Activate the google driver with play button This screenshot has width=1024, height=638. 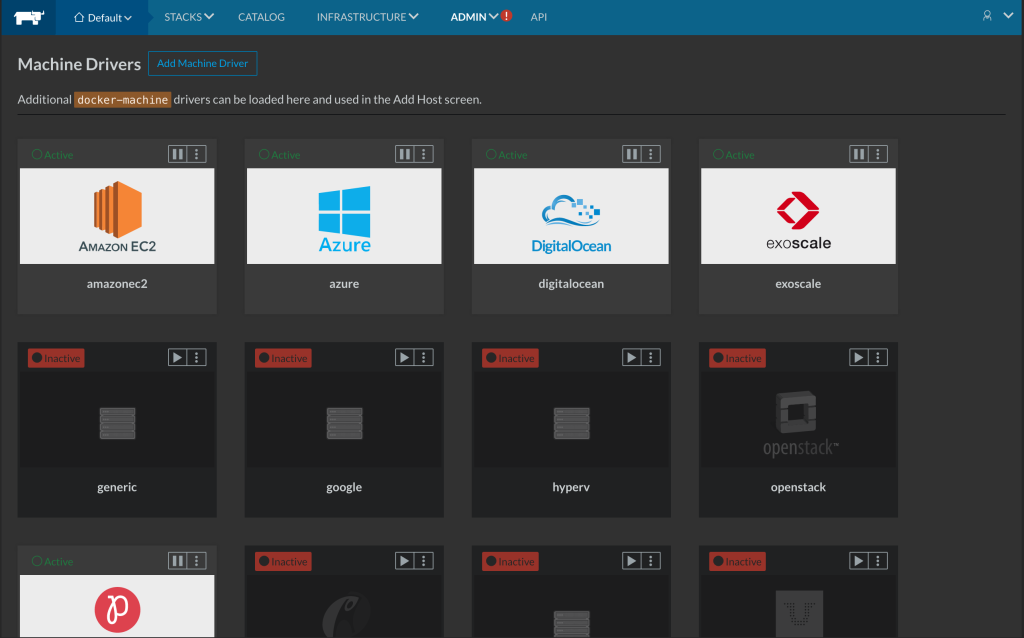pos(405,357)
